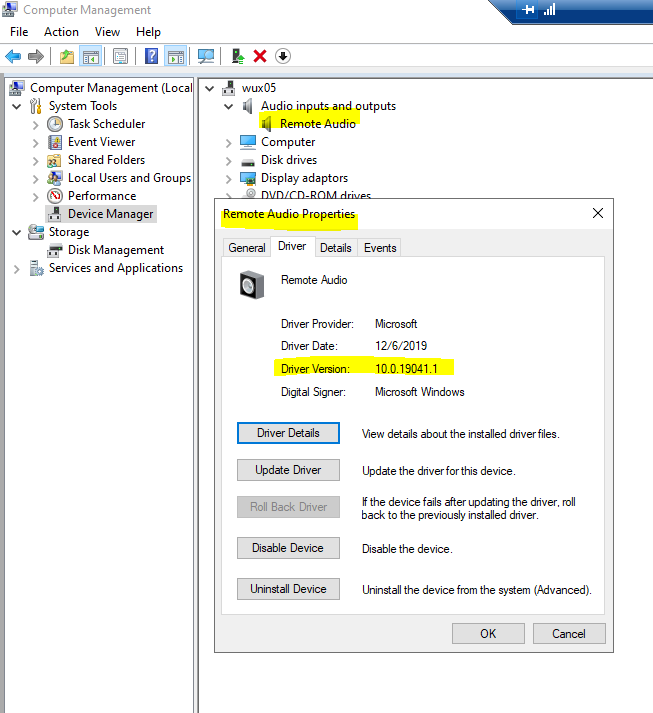Click the wux05 computer node icon
653x713 pixels.
(229, 88)
